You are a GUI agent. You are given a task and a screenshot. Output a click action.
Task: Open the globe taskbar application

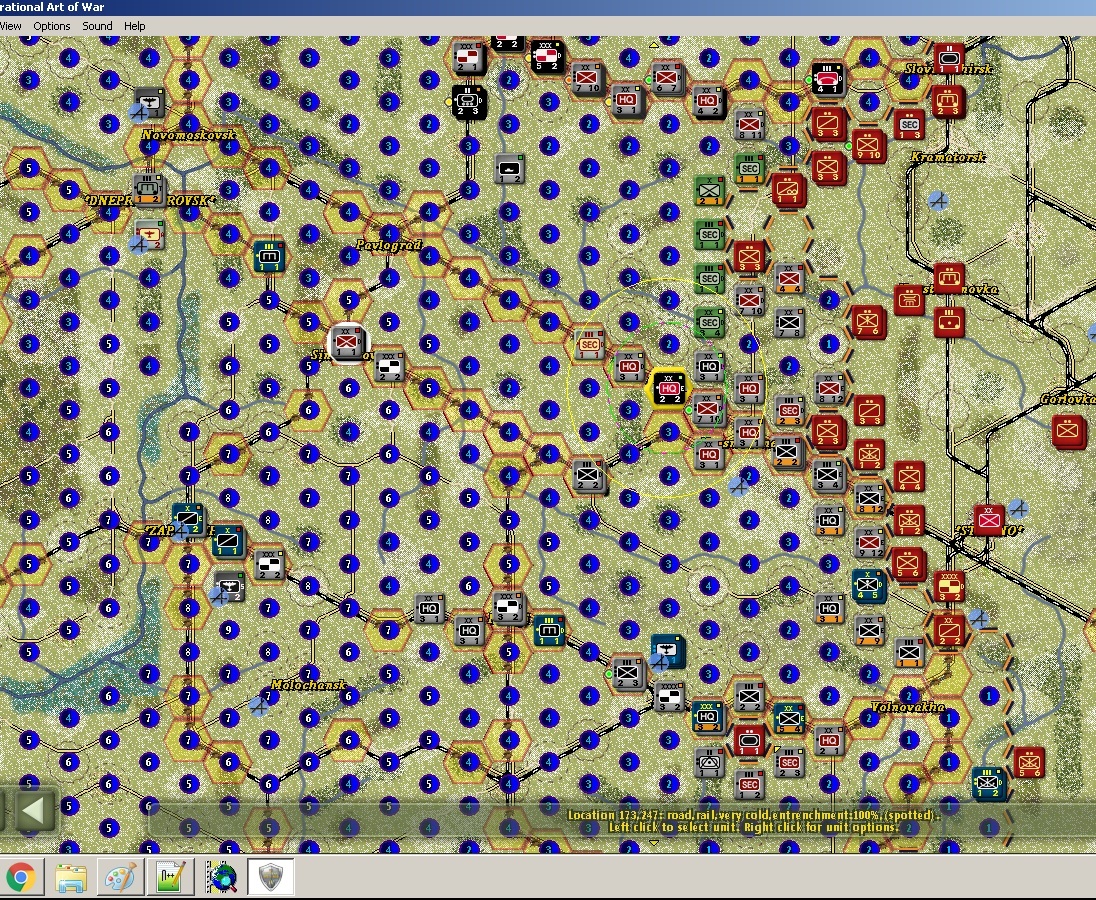click(221, 877)
